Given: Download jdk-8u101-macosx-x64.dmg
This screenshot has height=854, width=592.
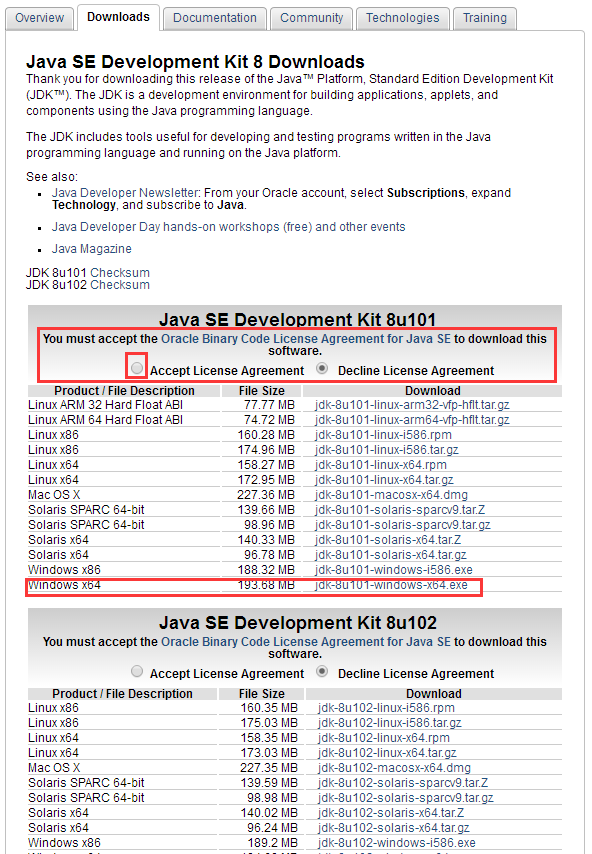Looking at the screenshot, I should 391,495.
